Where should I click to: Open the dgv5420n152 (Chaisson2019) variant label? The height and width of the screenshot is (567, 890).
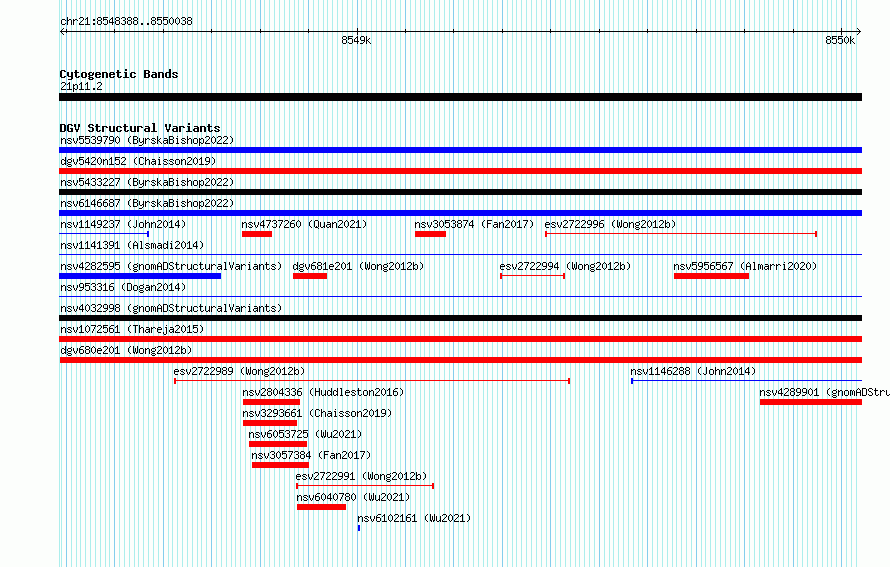tap(138, 161)
